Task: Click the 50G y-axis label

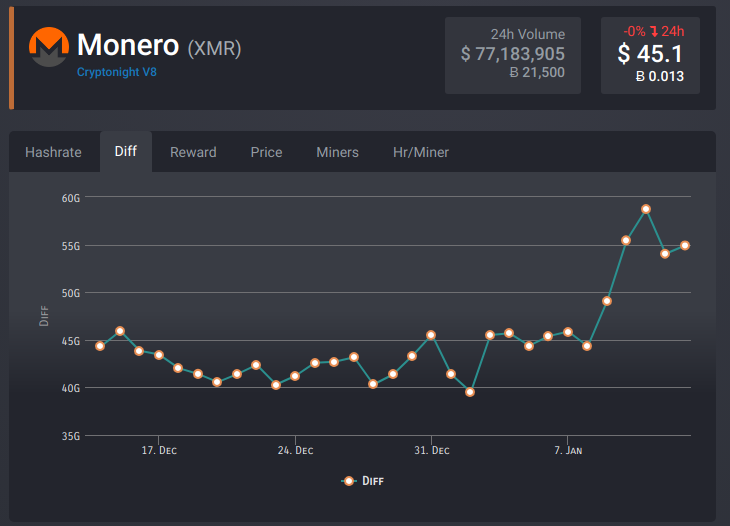Action: pyautogui.click(x=71, y=293)
